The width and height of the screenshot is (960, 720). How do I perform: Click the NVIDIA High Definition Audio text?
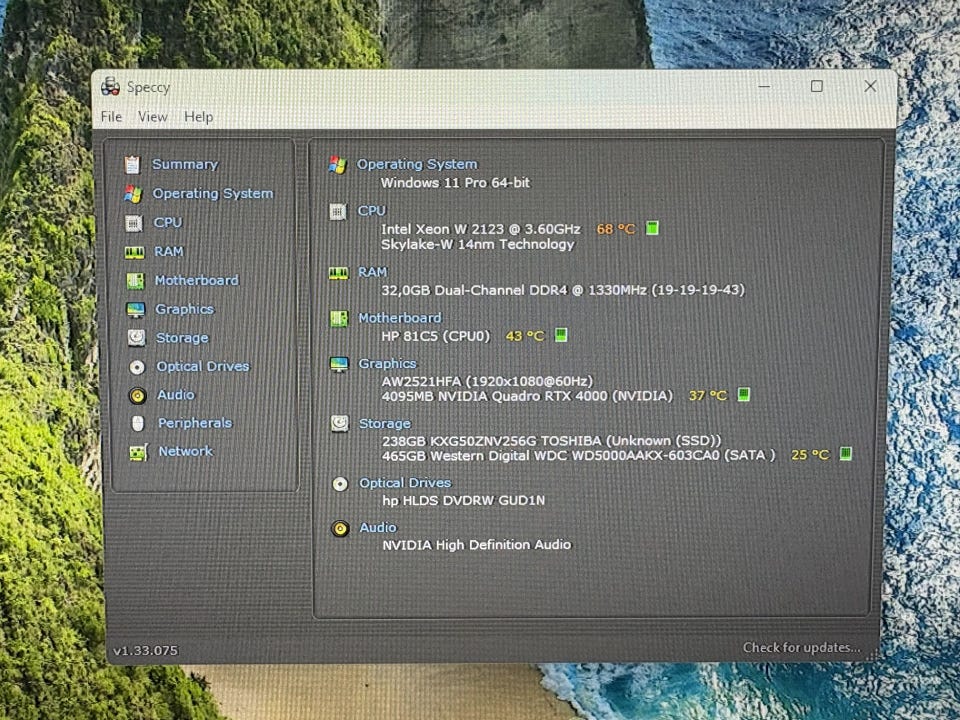click(477, 544)
